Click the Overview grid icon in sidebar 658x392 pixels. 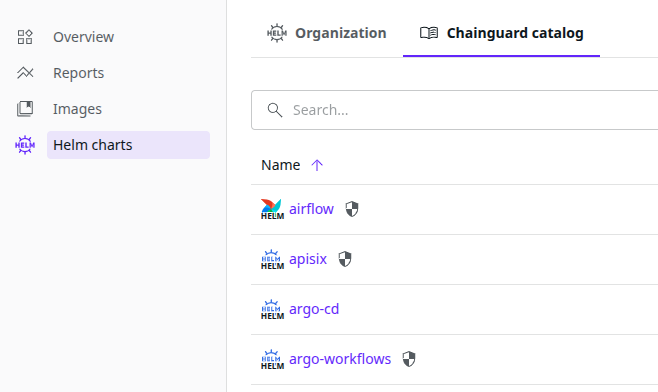point(25,37)
